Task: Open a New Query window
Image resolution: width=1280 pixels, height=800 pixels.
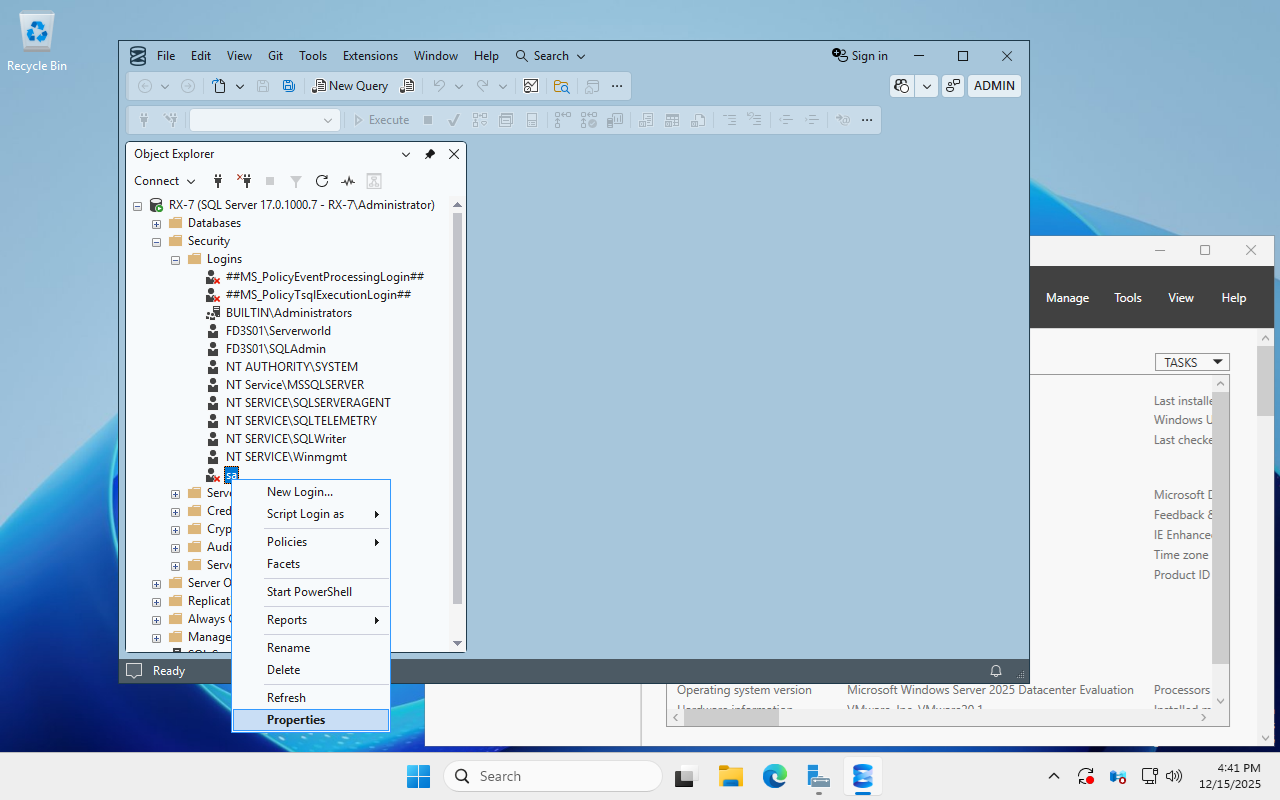Action: [x=349, y=85]
